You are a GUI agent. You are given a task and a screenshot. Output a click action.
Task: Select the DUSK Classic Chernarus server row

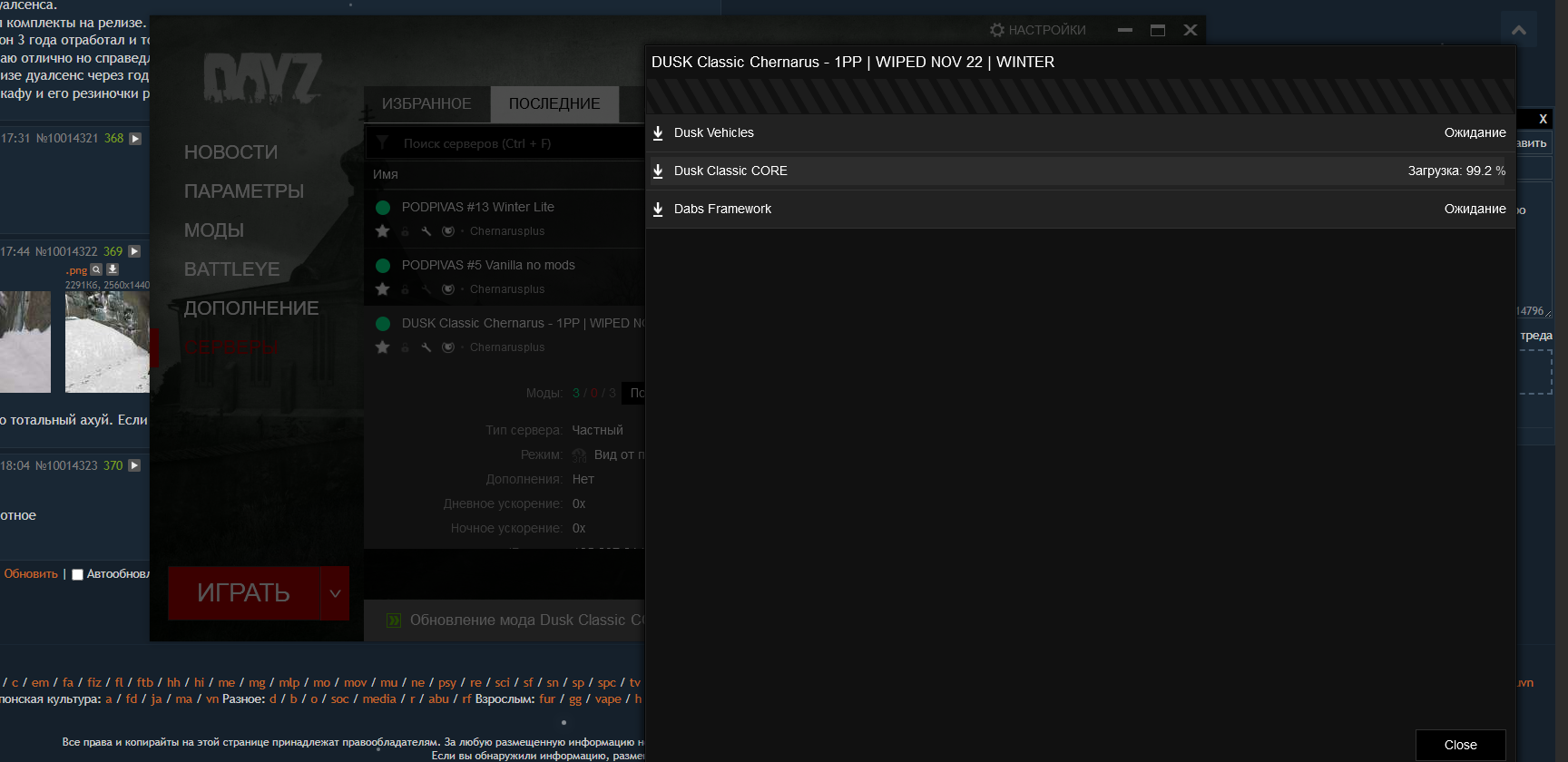(505, 335)
